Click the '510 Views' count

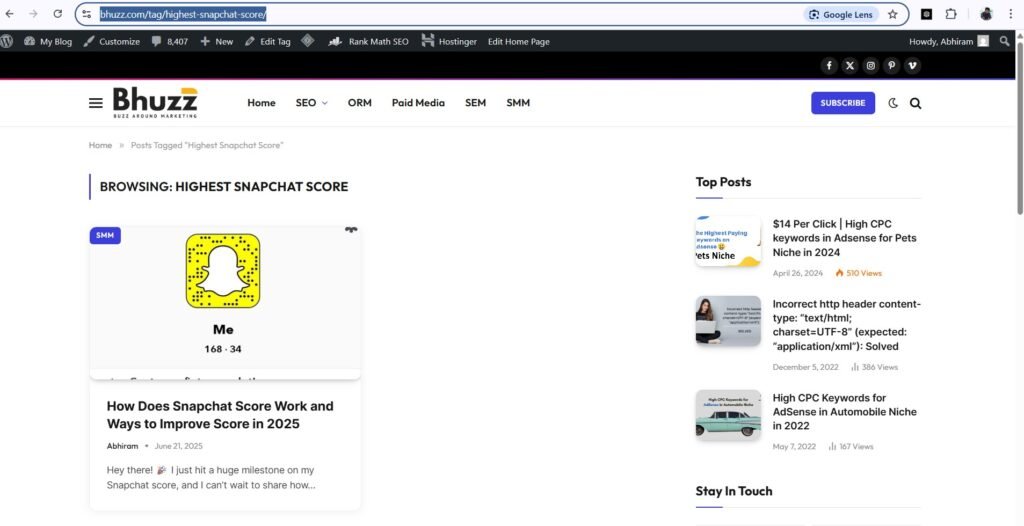tap(859, 273)
